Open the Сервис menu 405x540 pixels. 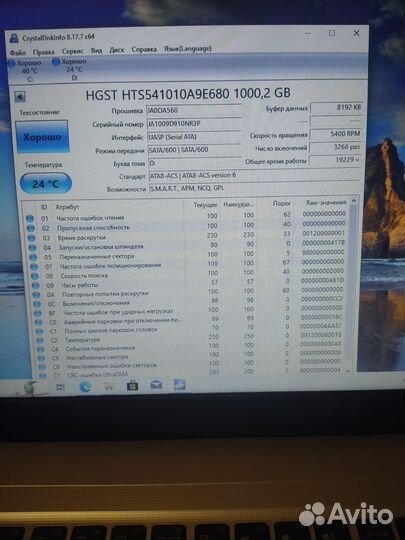[x=72, y=51]
